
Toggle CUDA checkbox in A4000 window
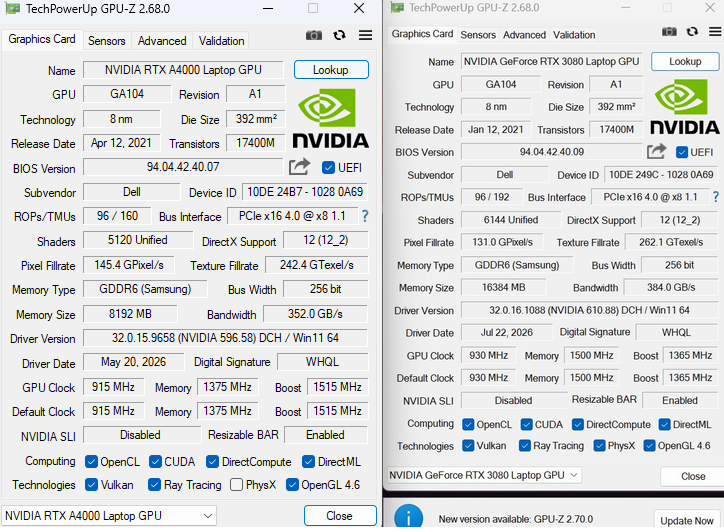[x=156, y=461]
